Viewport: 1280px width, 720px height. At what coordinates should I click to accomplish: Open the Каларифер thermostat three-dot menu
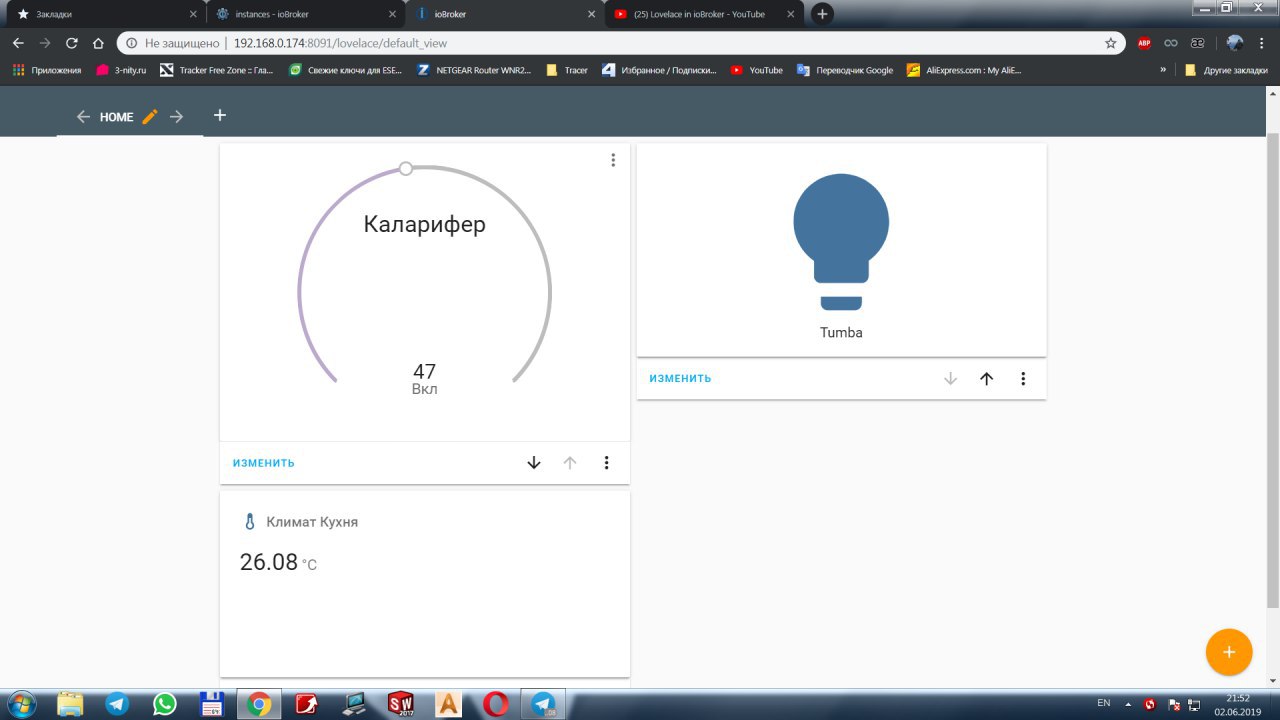613,160
